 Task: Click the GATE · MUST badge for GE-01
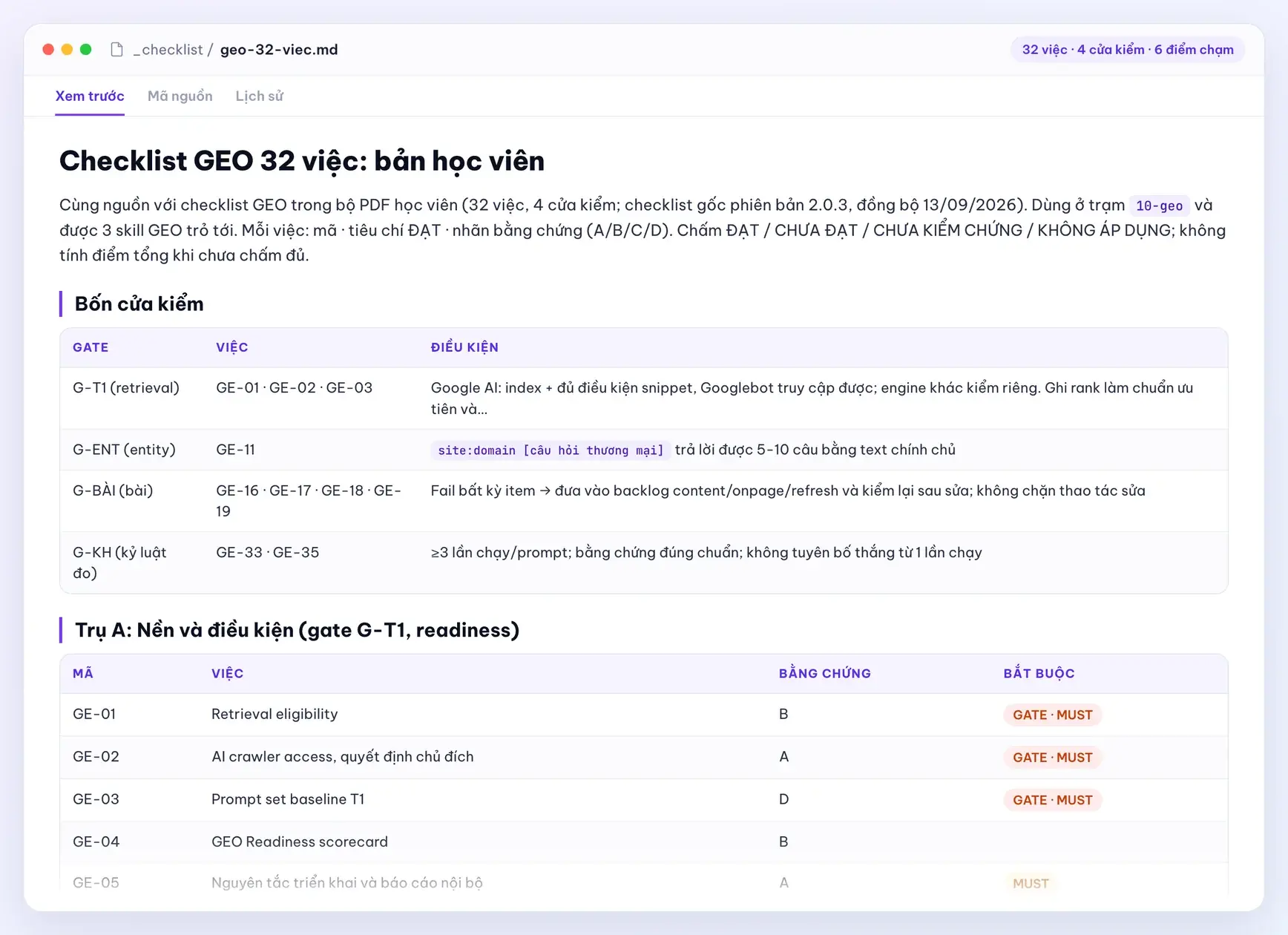coord(1052,715)
